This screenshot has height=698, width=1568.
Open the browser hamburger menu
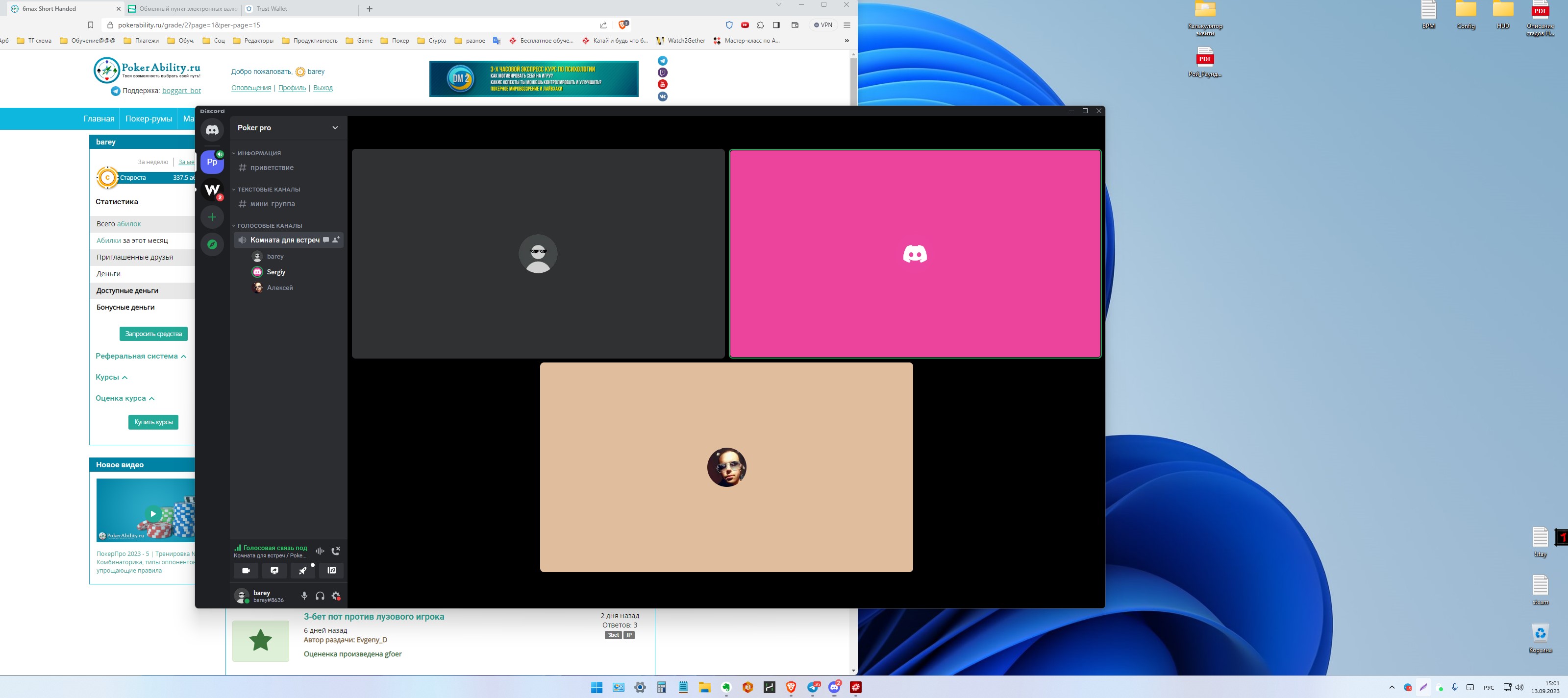(x=846, y=25)
